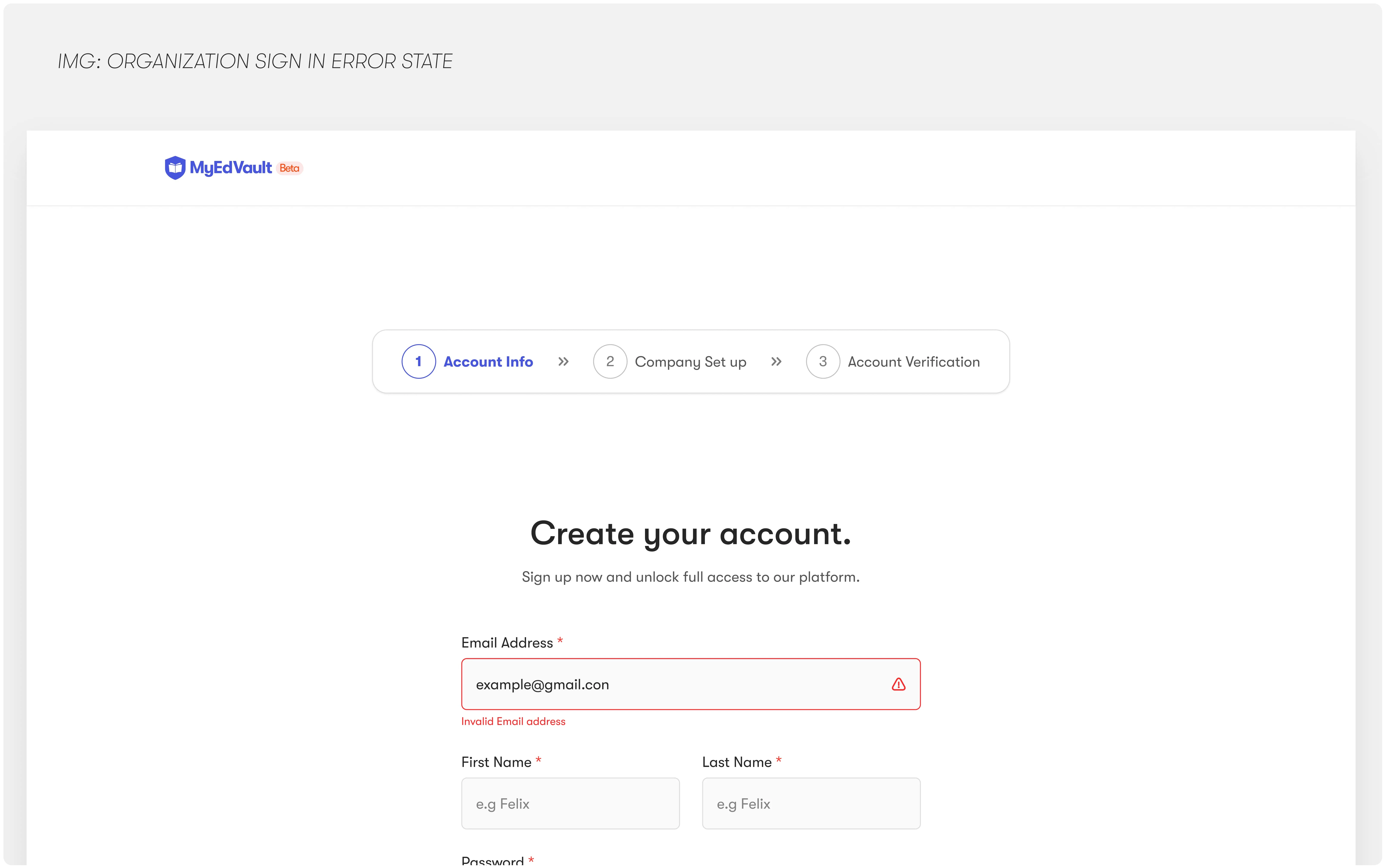The image size is (1385, 868).
Task: Focus the Last Name input field
Action: click(x=811, y=804)
